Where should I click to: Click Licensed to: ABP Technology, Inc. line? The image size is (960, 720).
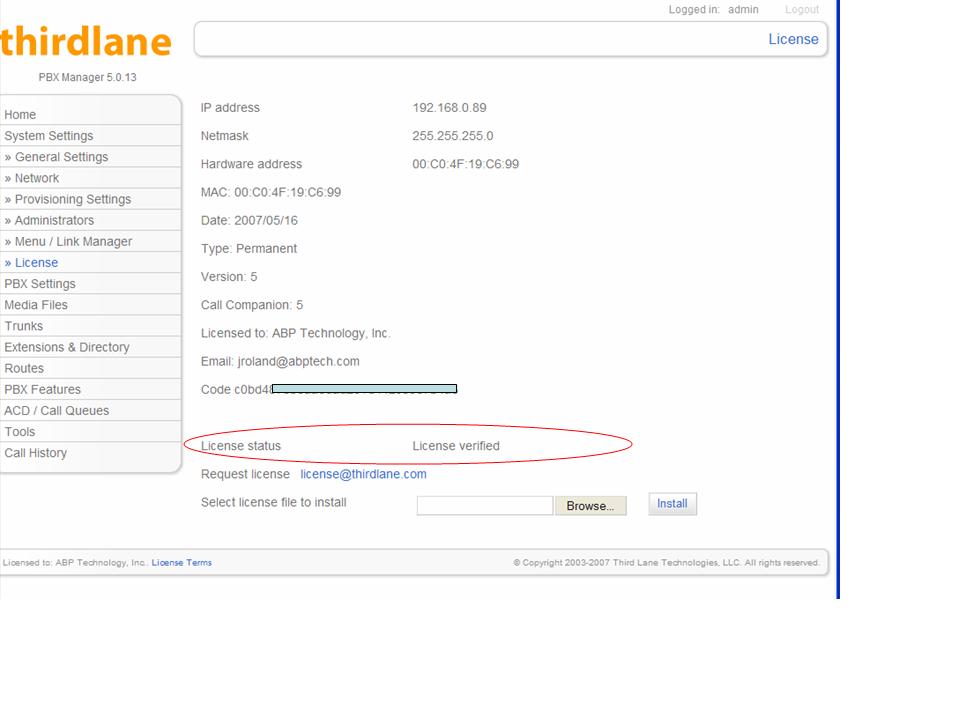coord(296,333)
